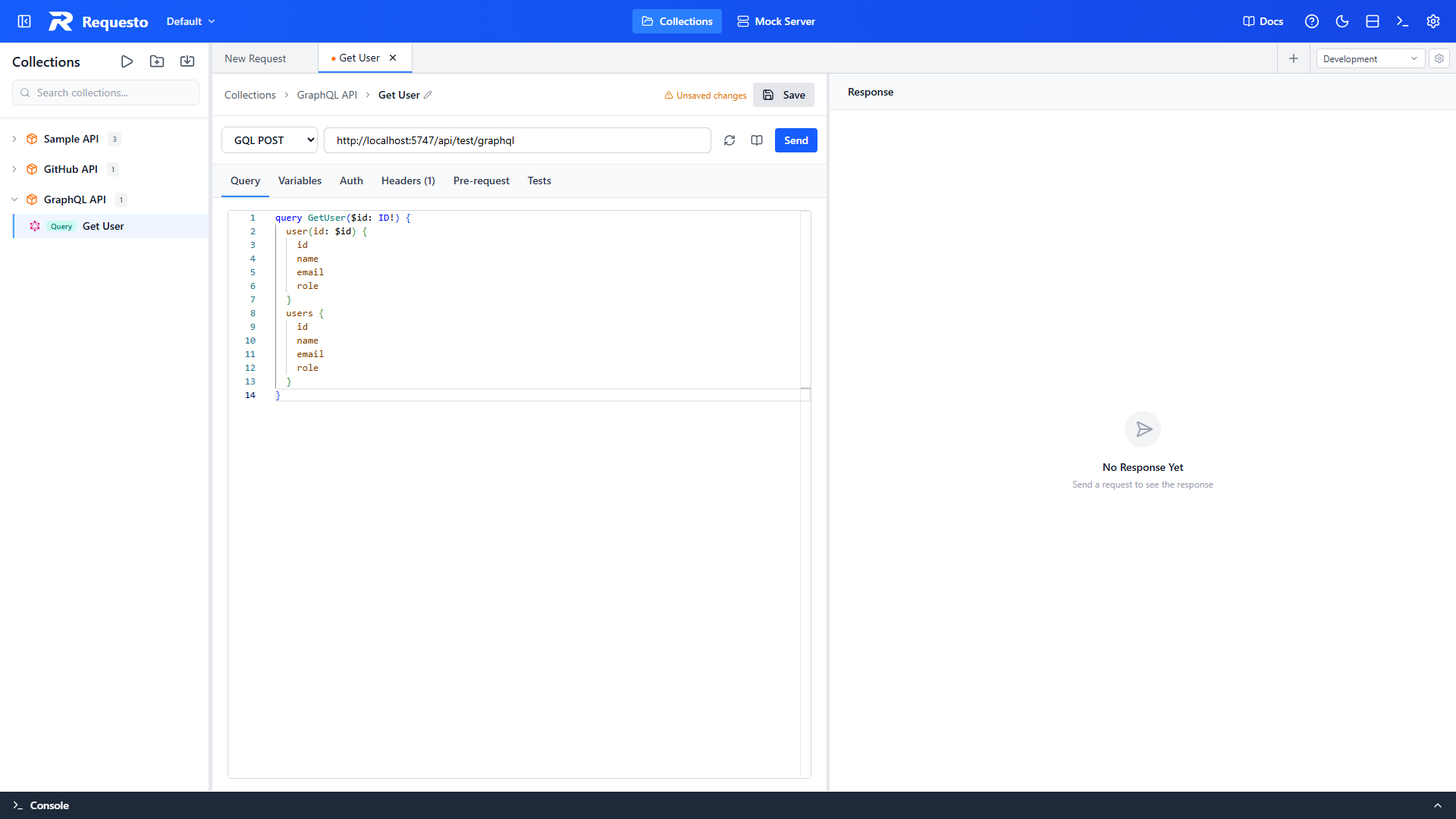
Task: Open the Pre-request tab
Action: click(482, 180)
